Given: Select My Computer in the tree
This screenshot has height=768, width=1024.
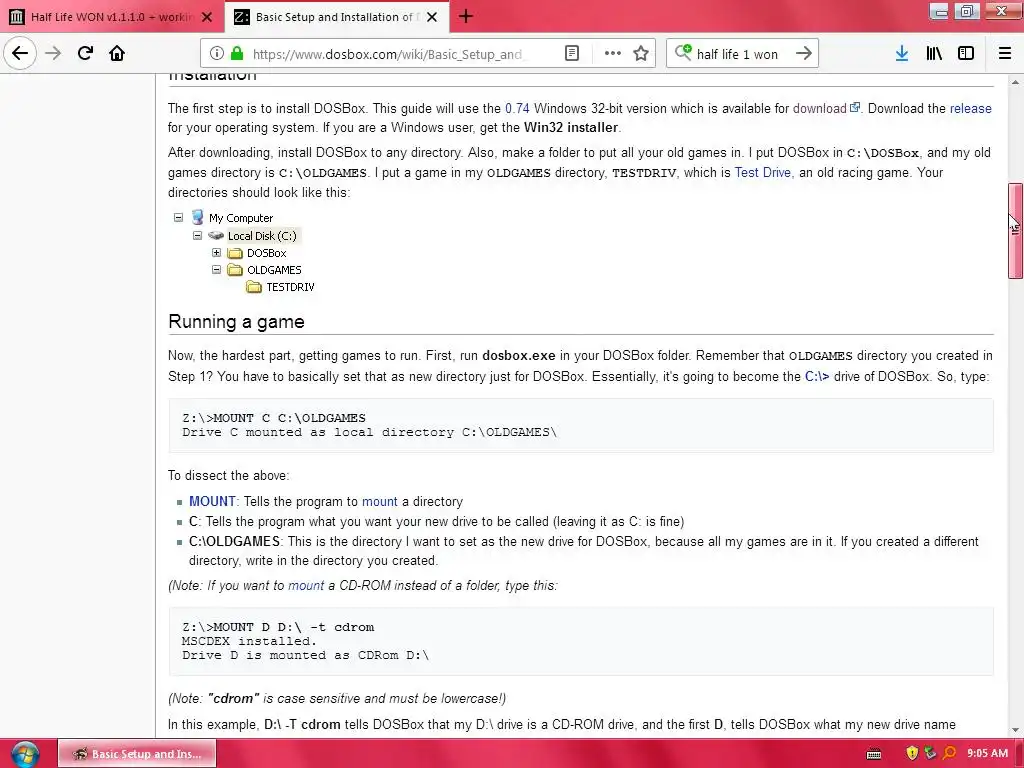Looking at the screenshot, I should (240, 218).
